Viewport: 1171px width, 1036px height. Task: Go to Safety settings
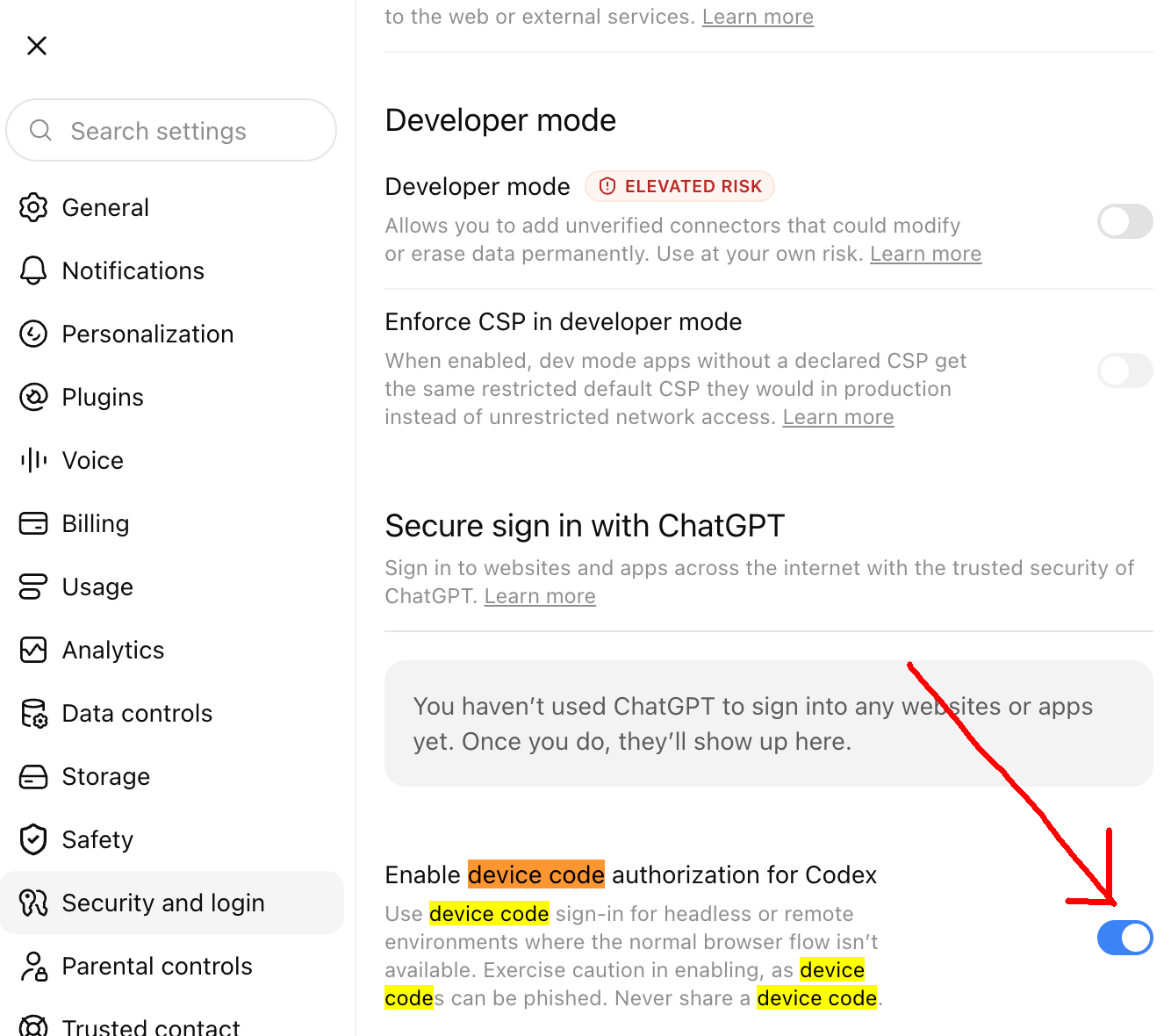point(172,839)
